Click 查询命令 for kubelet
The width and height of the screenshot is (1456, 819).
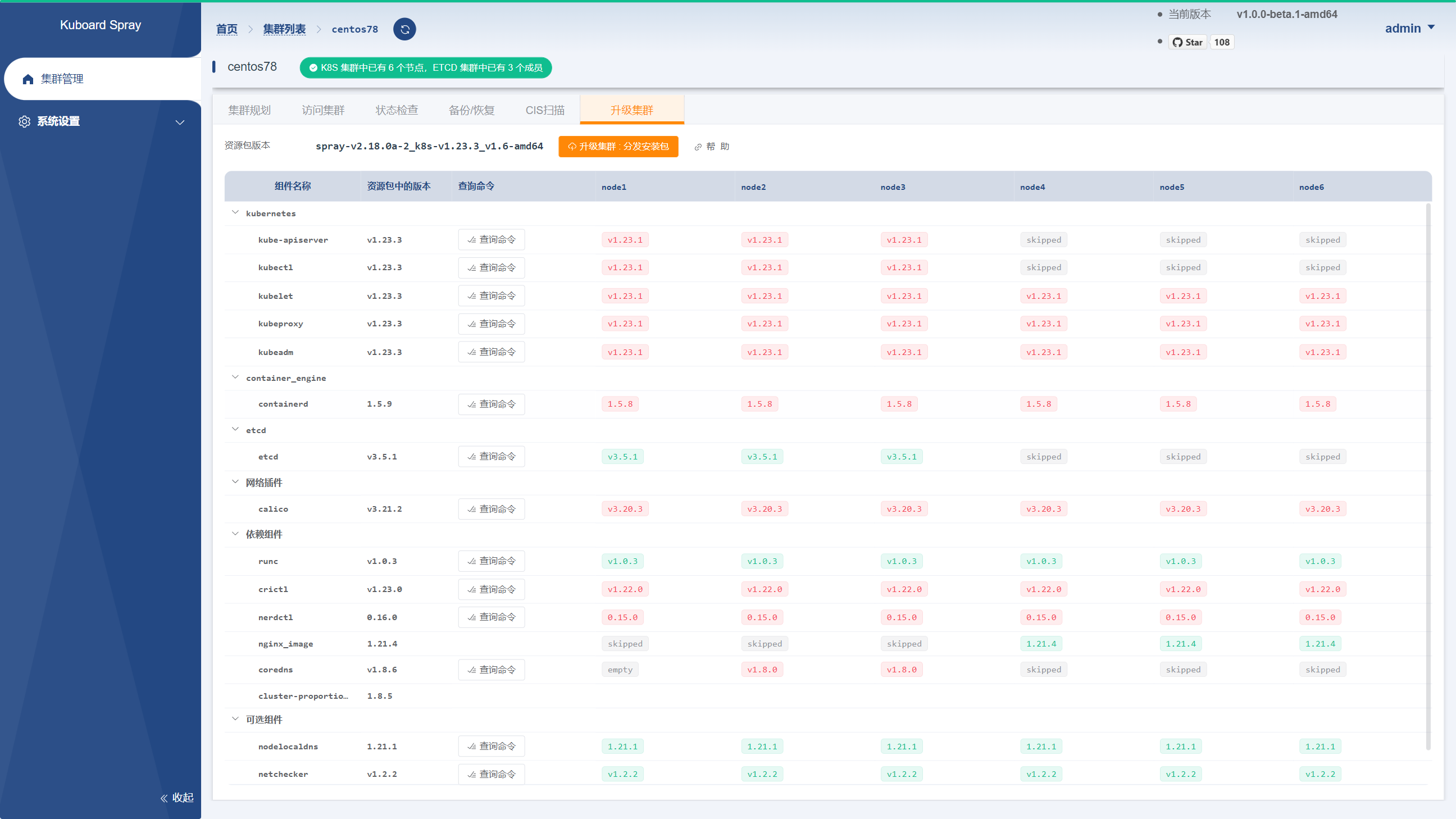(491, 296)
